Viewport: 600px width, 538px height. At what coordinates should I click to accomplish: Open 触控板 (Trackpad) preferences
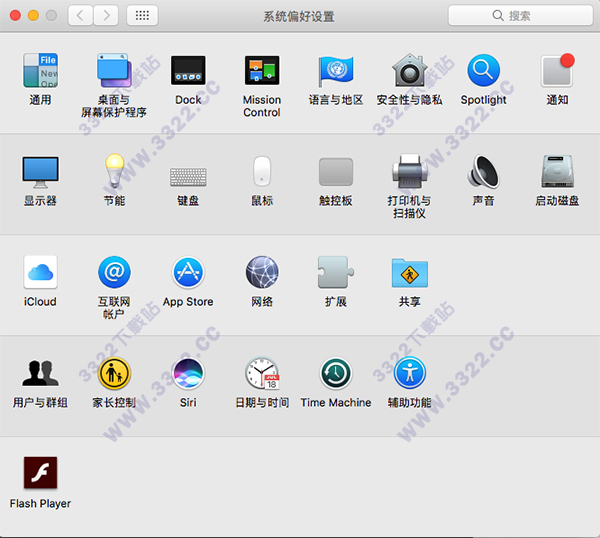[x=336, y=172]
